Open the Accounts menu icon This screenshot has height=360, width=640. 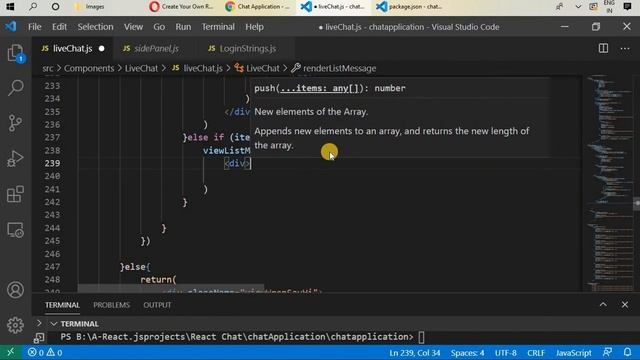(16, 290)
